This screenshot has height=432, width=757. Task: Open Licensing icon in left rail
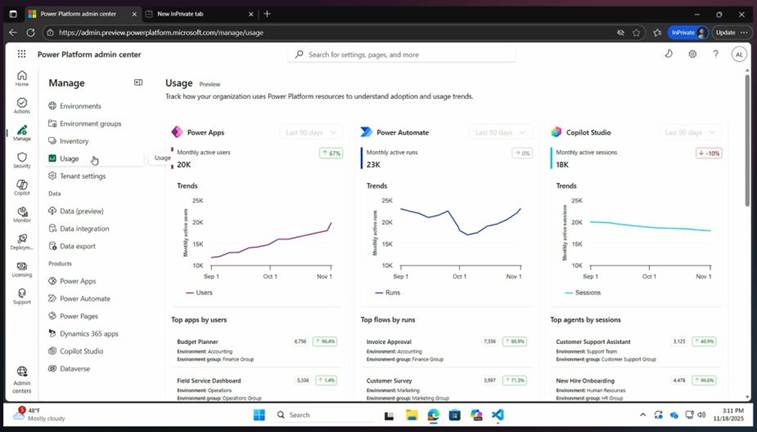point(22,269)
